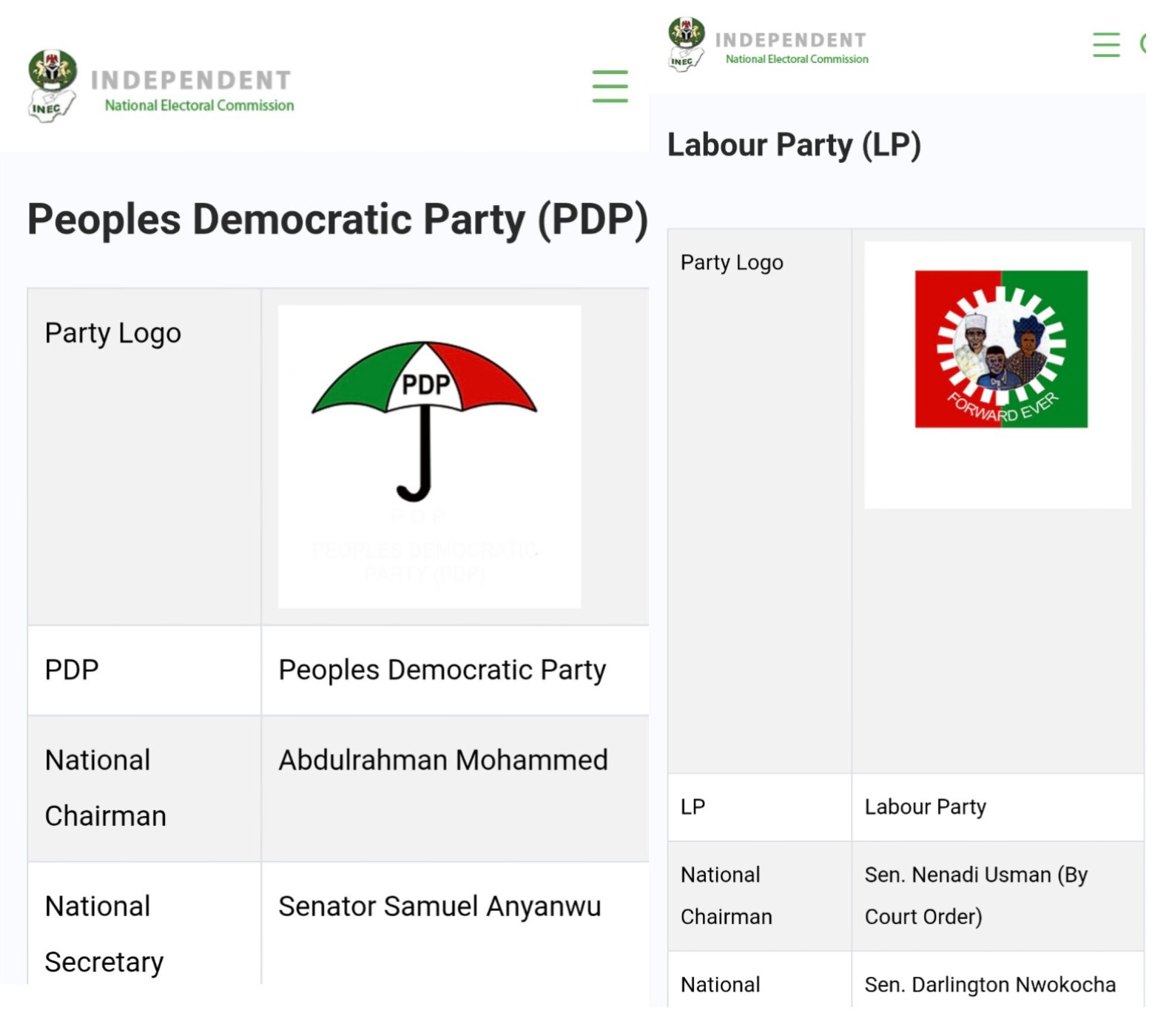Click INEC coat of arms logo on Labour Party page

687,43
